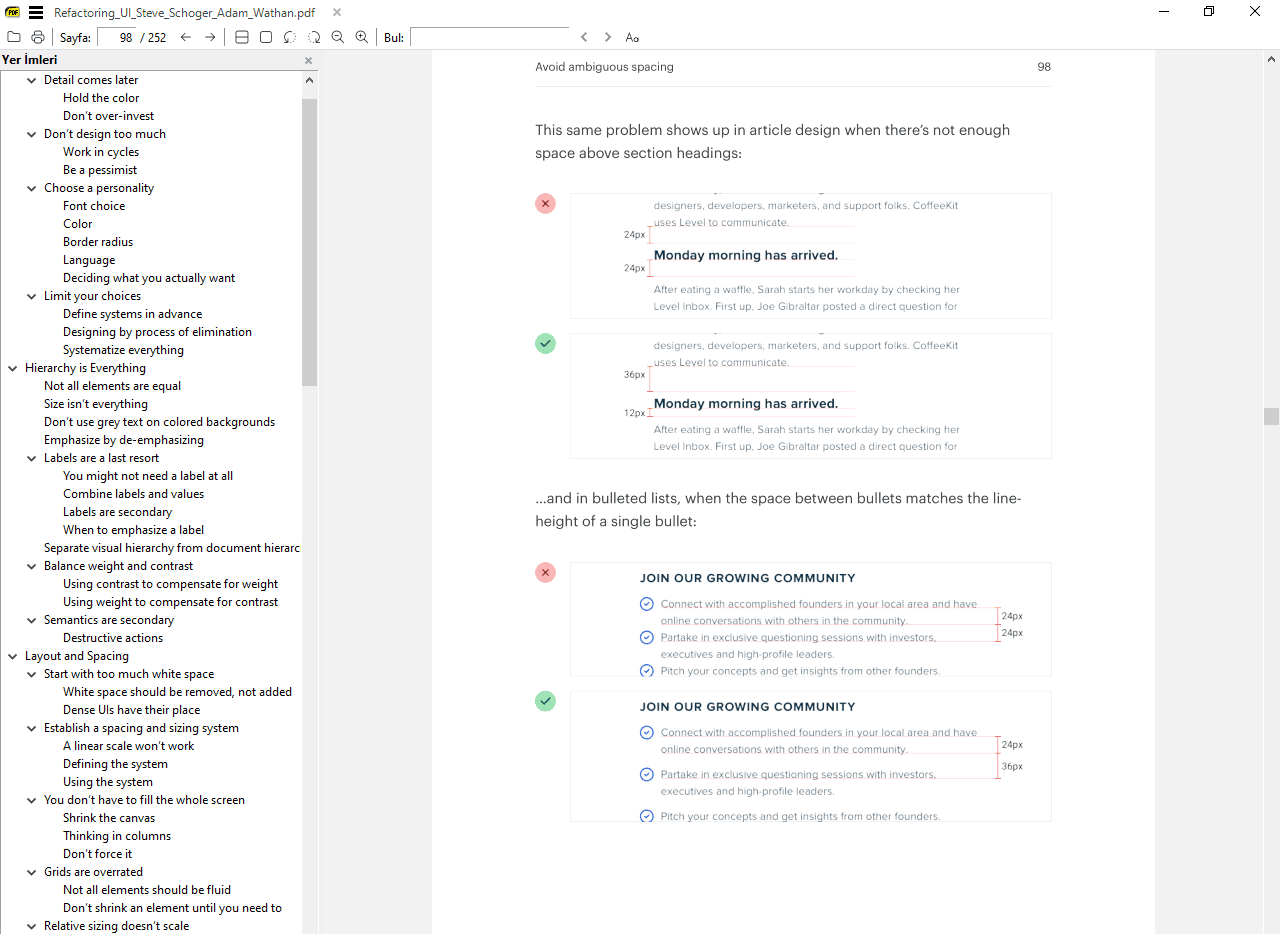This screenshot has height=934, width=1280.
Task: Click the bookmarks panel scroll-up arrow
Action: click(309, 80)
